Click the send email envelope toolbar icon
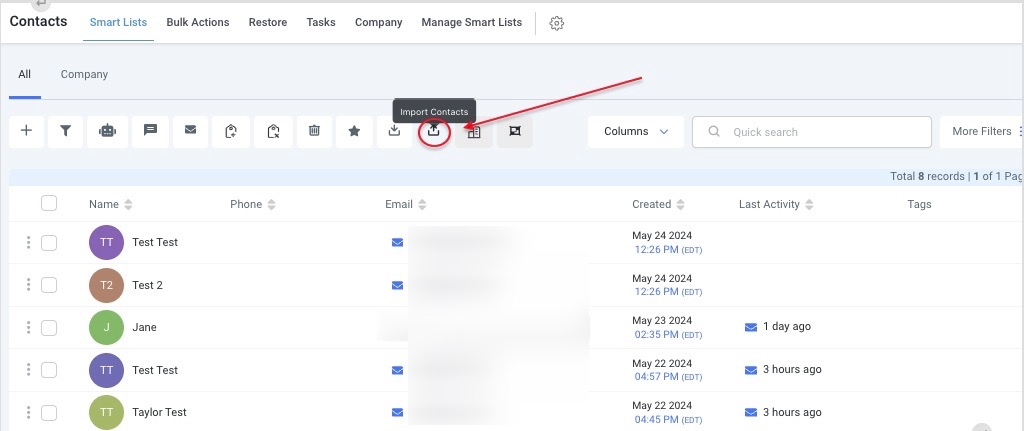The width and height of the screenshot is (1024, 431). click(190, 131)
